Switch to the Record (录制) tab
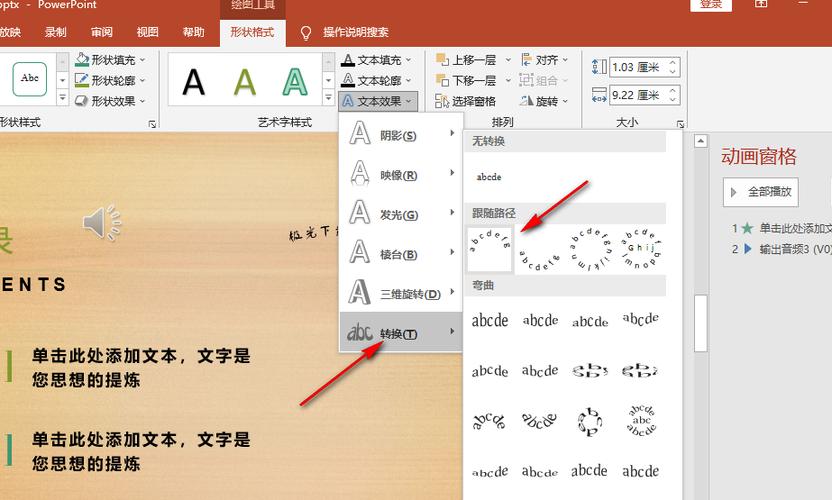This screenshot has height=500, width=832. 55,32
